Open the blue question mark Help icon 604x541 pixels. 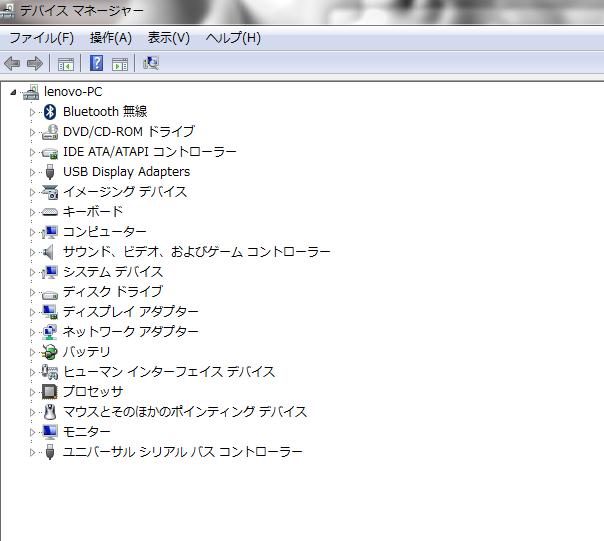[96, 63]
